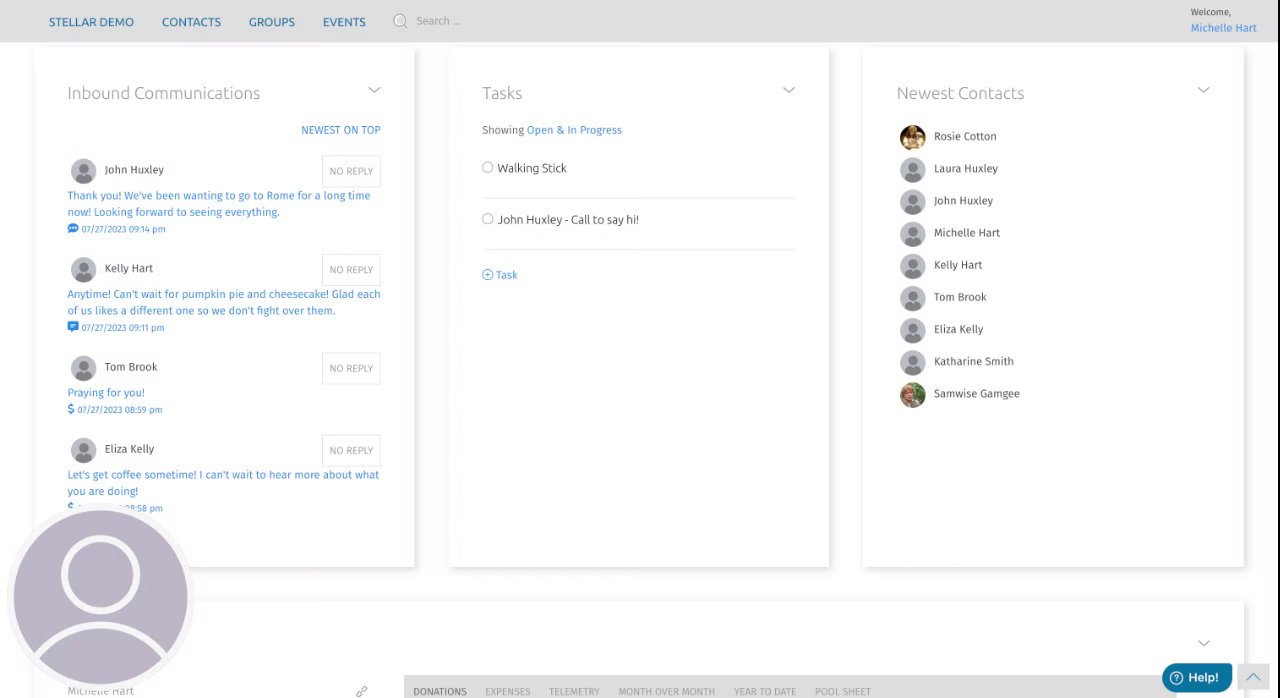Collapse the Newest Contacts panel

[1203, 90]
